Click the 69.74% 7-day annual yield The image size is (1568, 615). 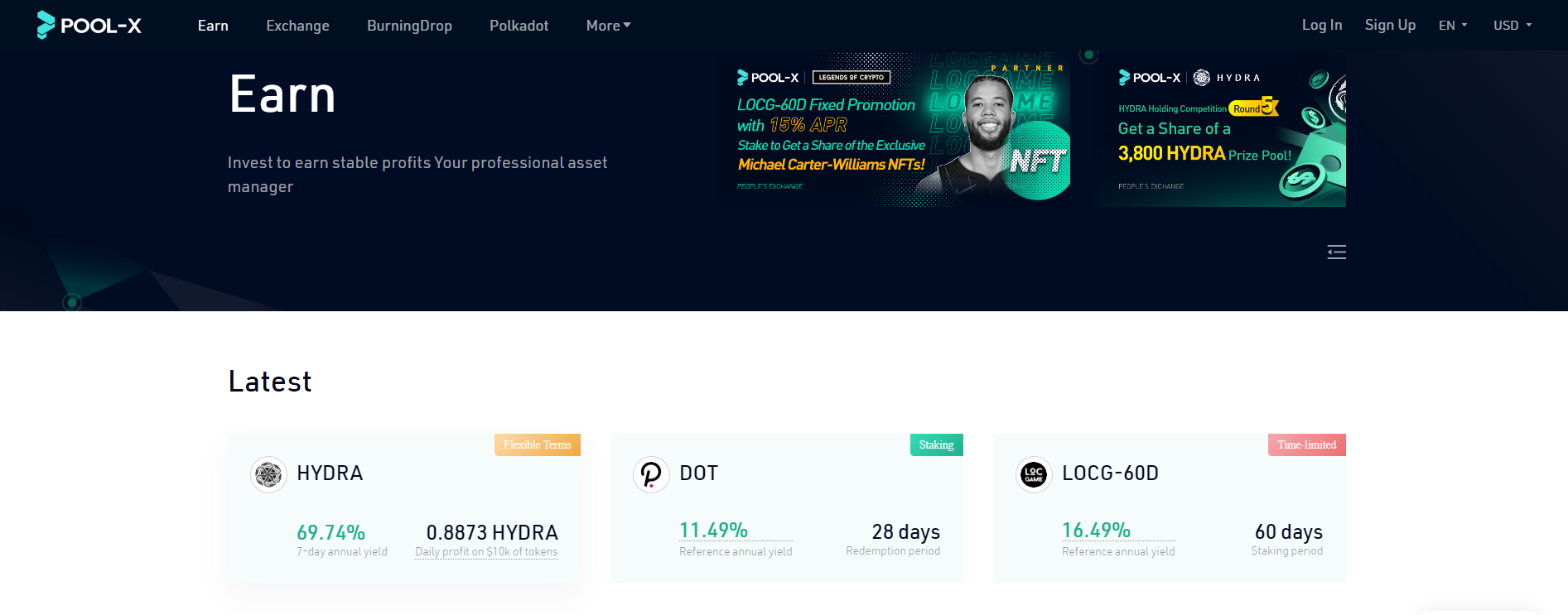coord(330,531)
